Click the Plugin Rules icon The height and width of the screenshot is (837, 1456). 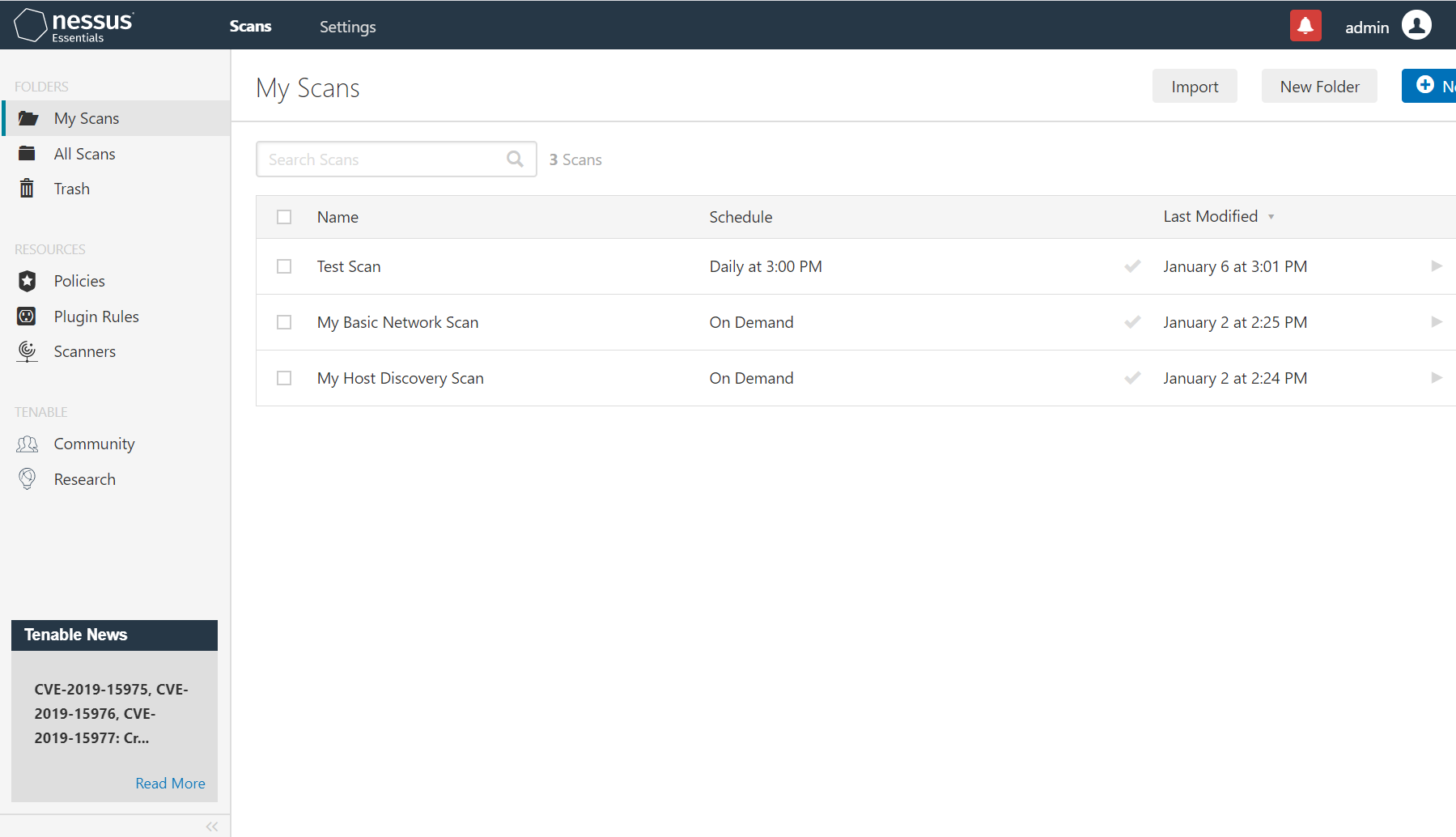click(27, 317)
